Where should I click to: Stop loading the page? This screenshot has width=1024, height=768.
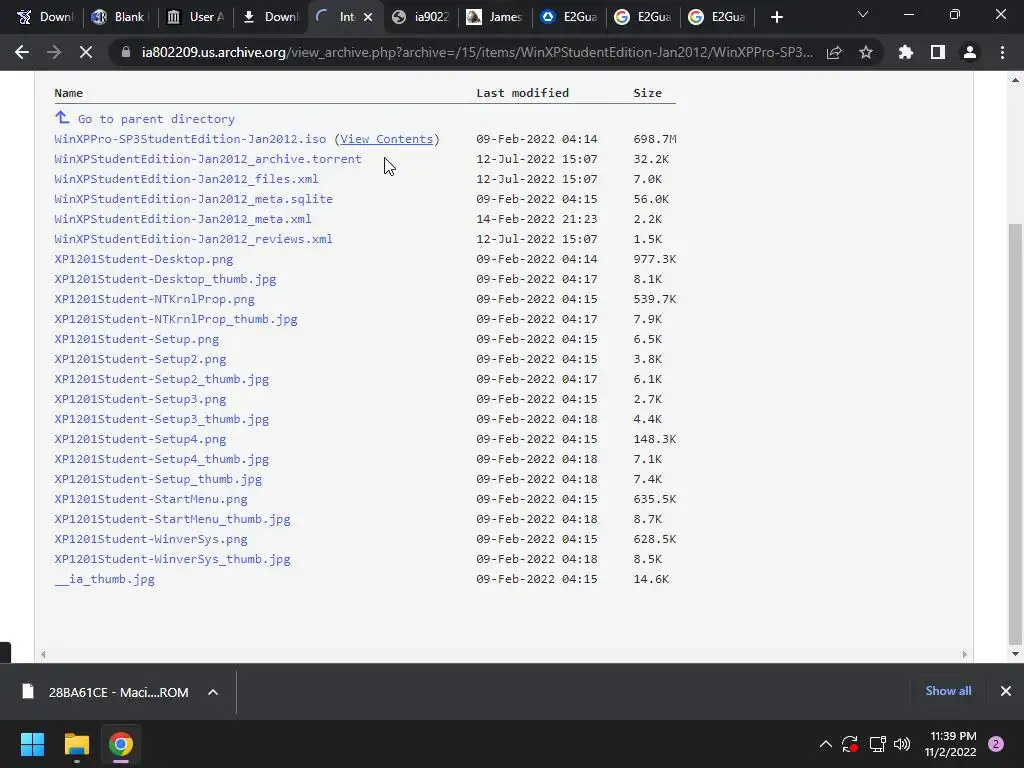click(x=86, y=52)
